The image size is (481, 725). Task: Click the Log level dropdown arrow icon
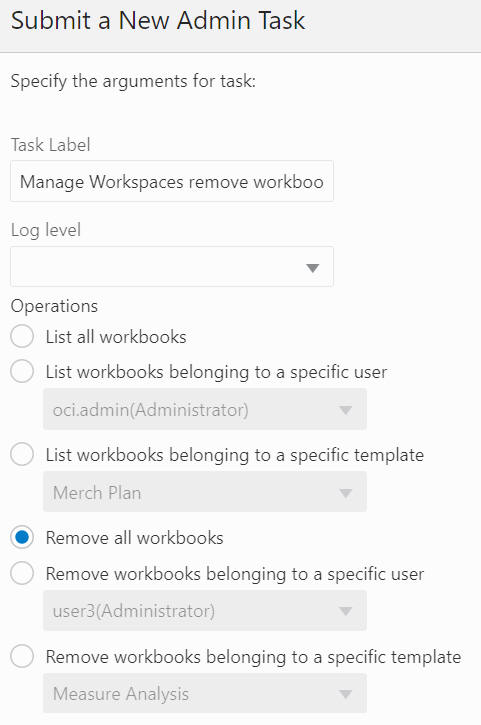tap(313, 268)
